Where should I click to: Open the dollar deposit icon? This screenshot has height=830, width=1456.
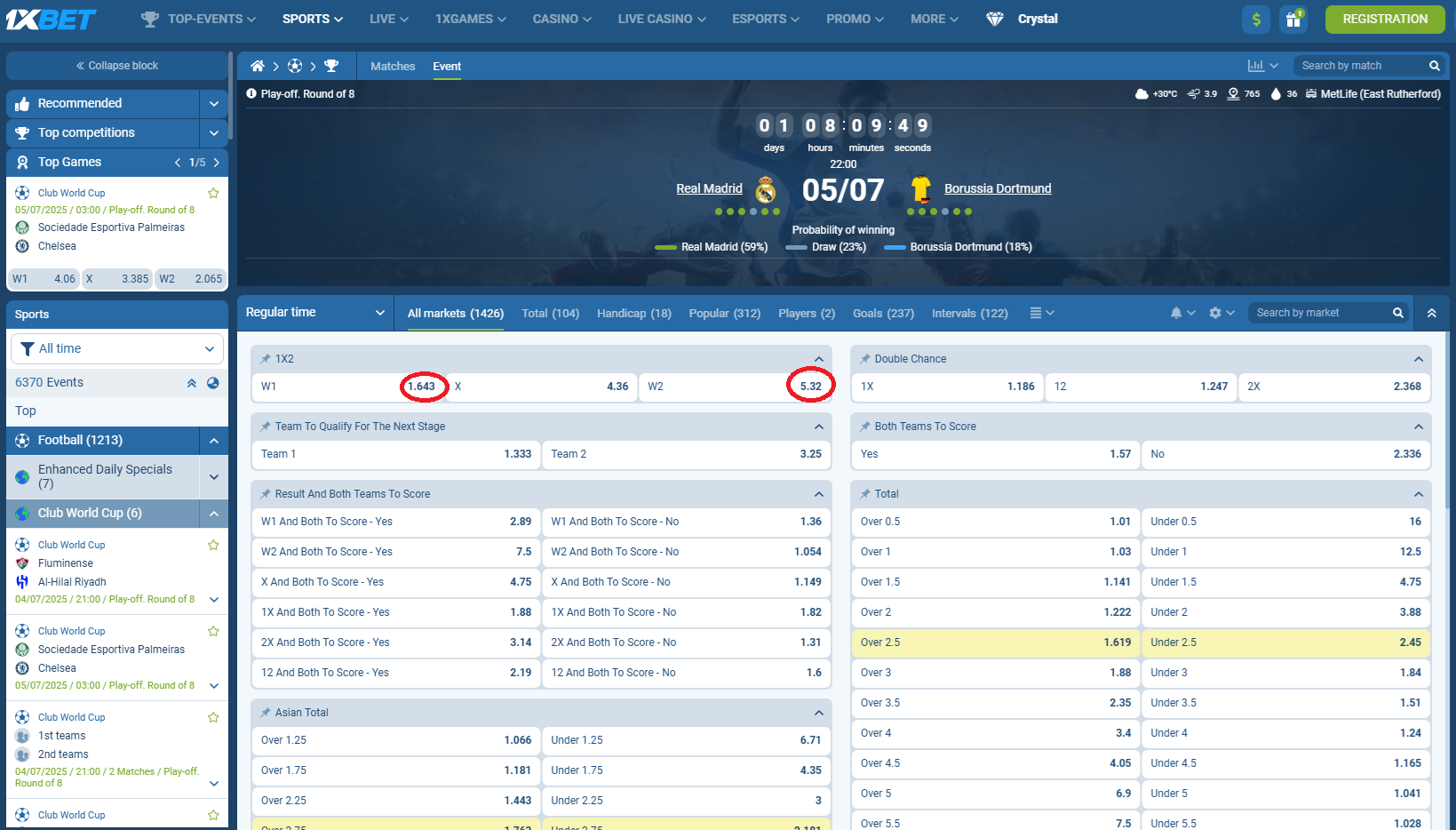(x=1256, y=20)
